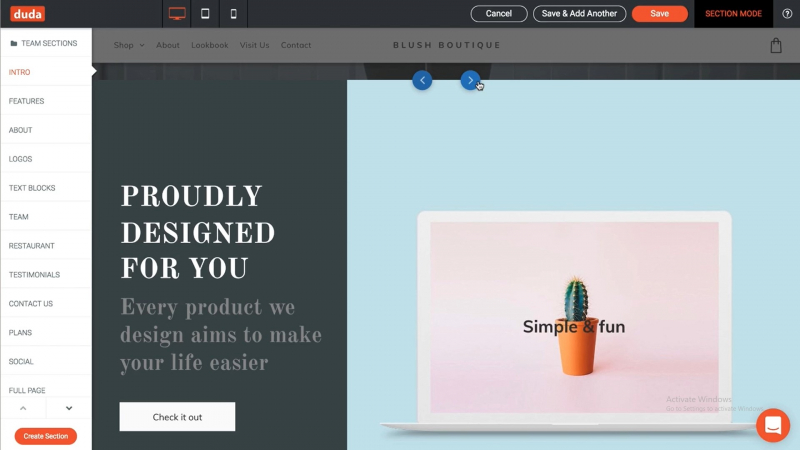Click the Create Section button

click(45, 436)
